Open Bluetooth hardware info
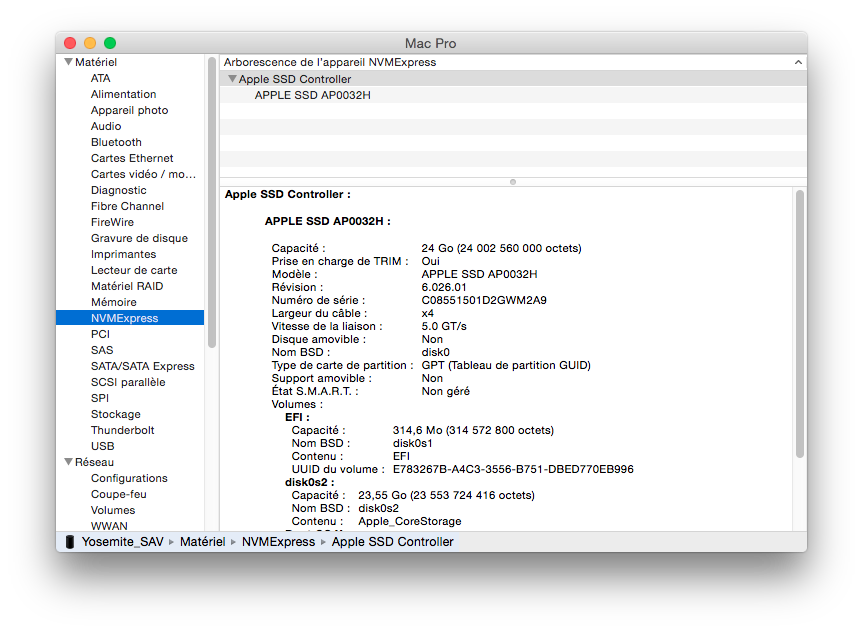Screen dimensions: 863x632 (x=116, y=142)
